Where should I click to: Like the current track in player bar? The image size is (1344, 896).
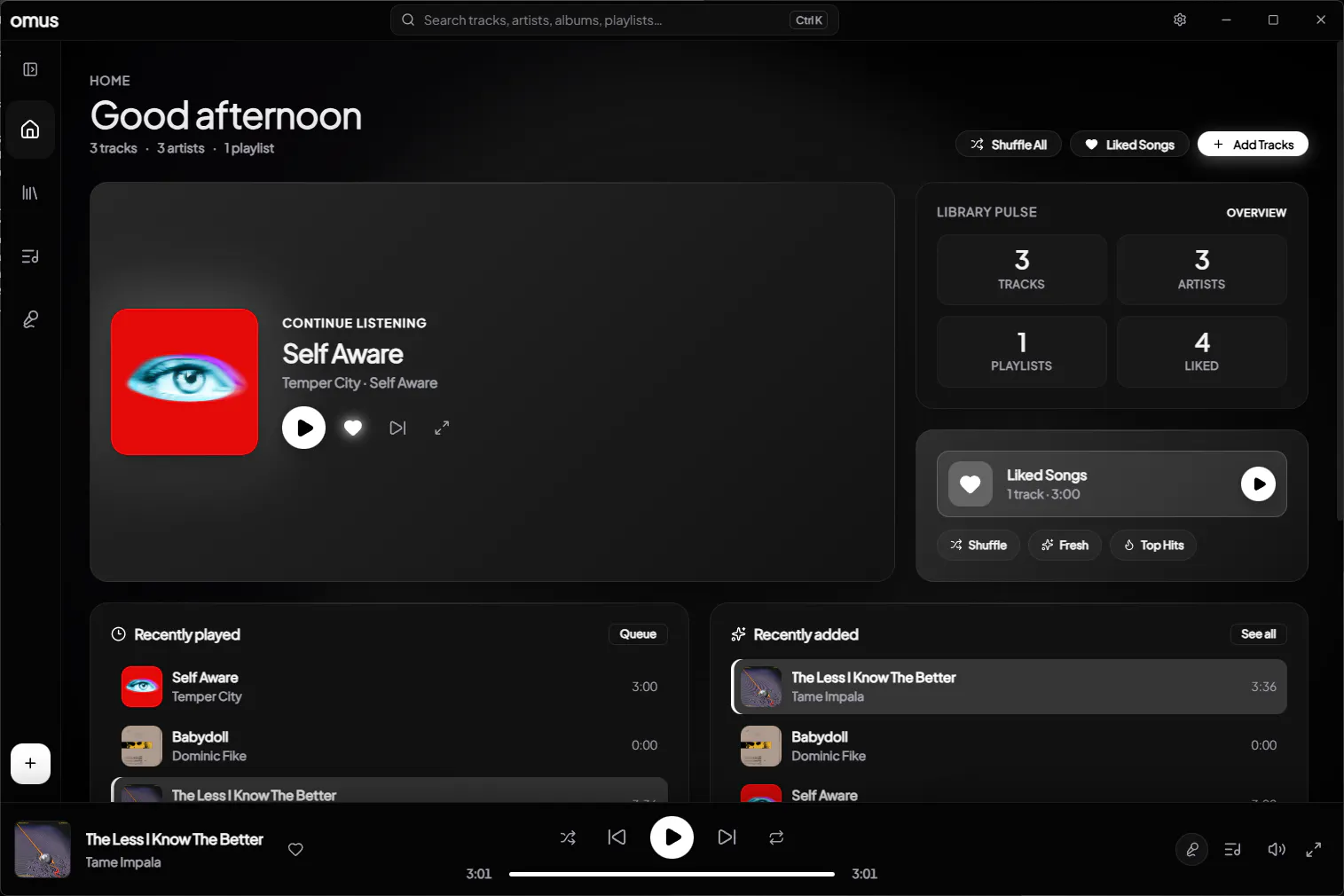click(296, 849)
